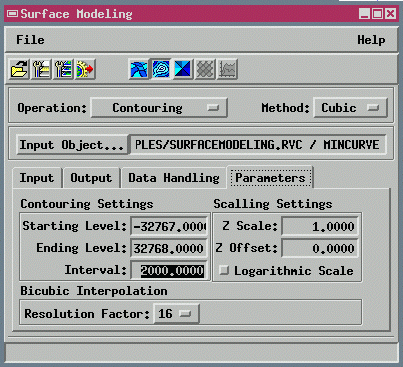
Task: Click the gear with red arrow Run icon
Action: 85,69
